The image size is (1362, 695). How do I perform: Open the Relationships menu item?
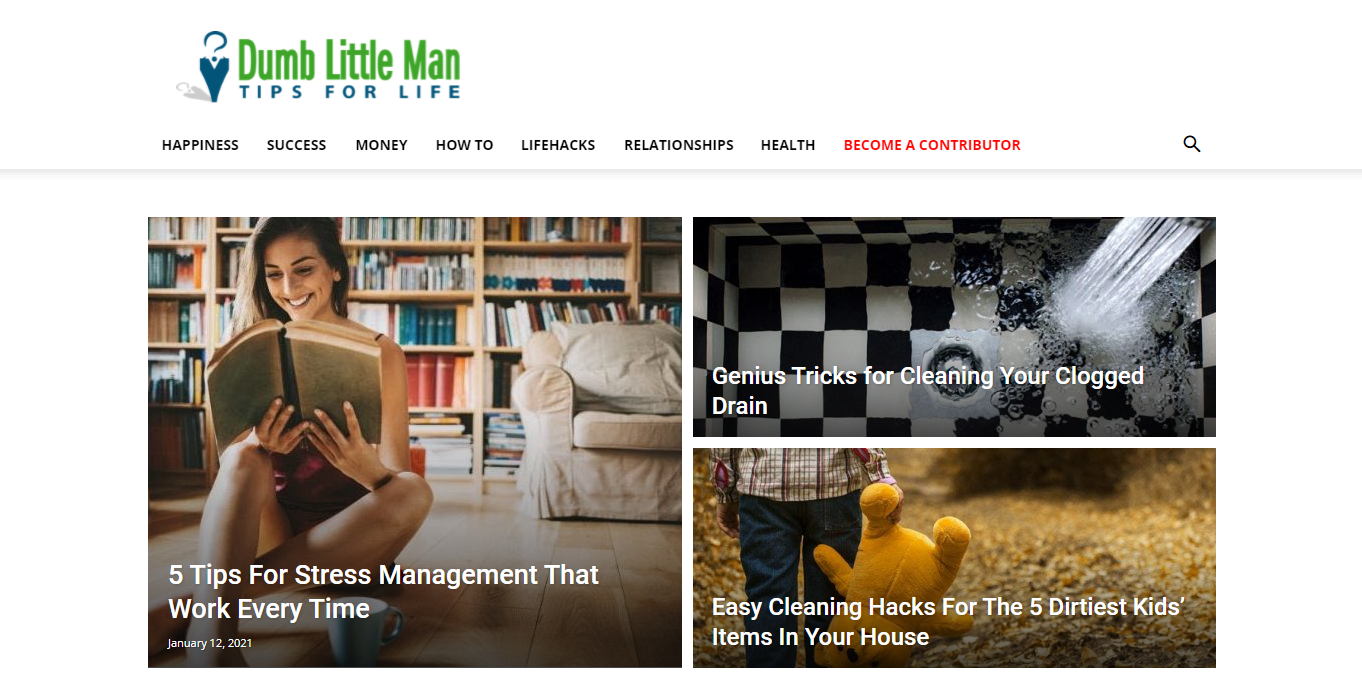(679, 145)
